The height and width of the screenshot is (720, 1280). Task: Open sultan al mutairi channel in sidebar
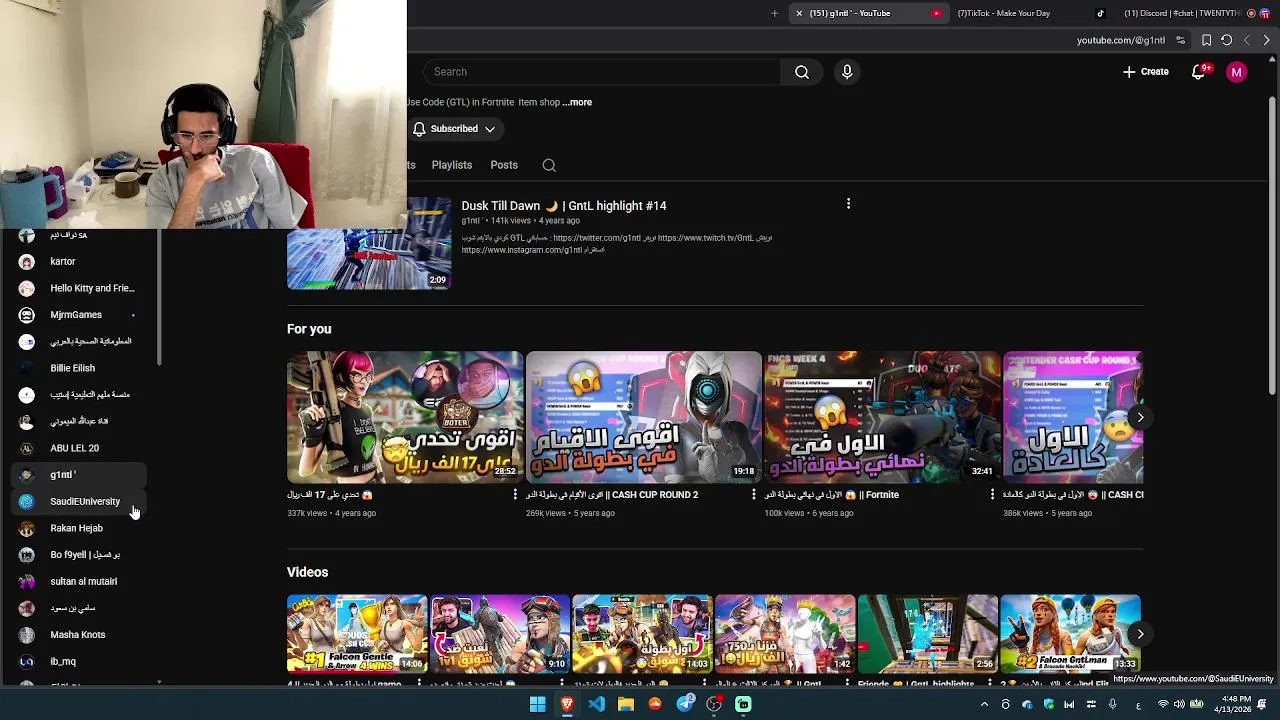click(80, 581)
